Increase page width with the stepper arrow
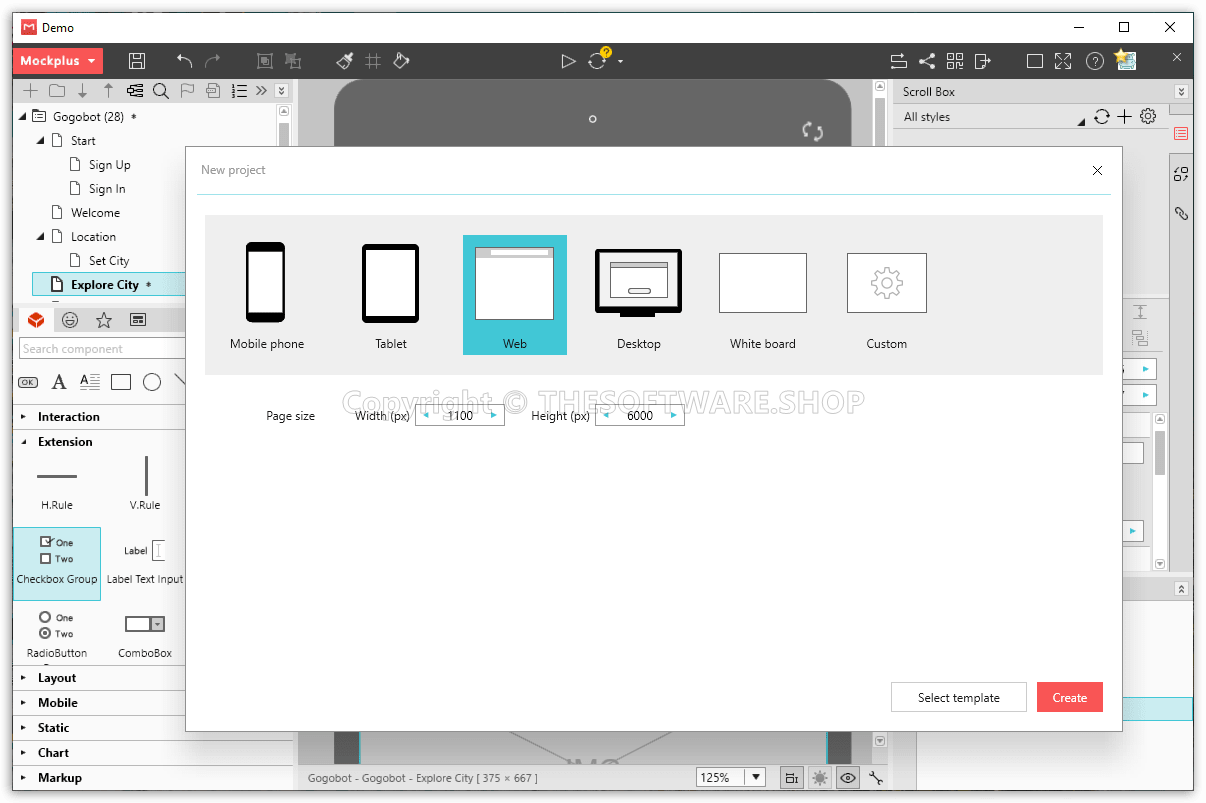This screenshot has height=803, width=1206. (492, 414)
